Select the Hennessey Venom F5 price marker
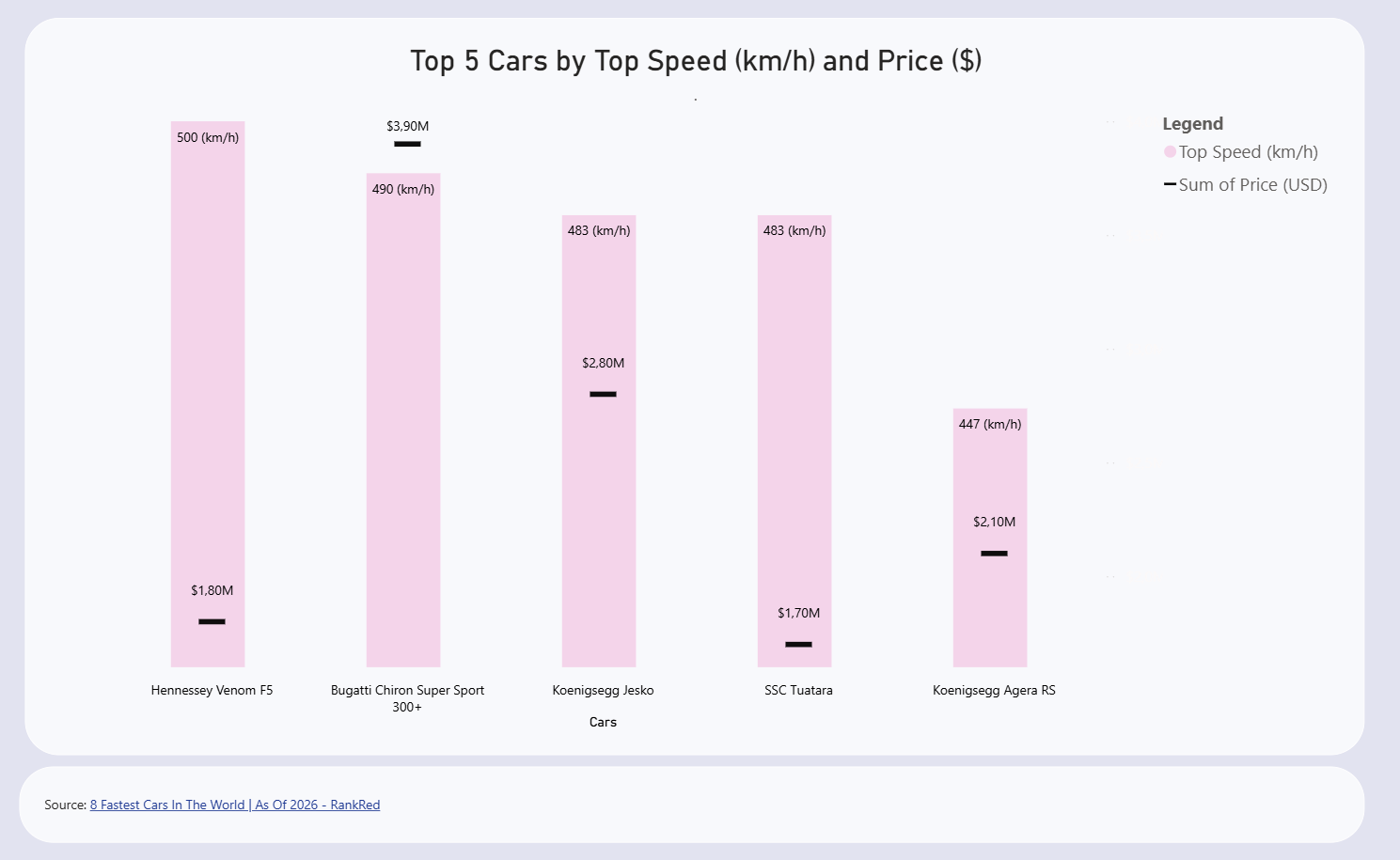This screenshot has height=860, width=1400. tap(212, 621)
